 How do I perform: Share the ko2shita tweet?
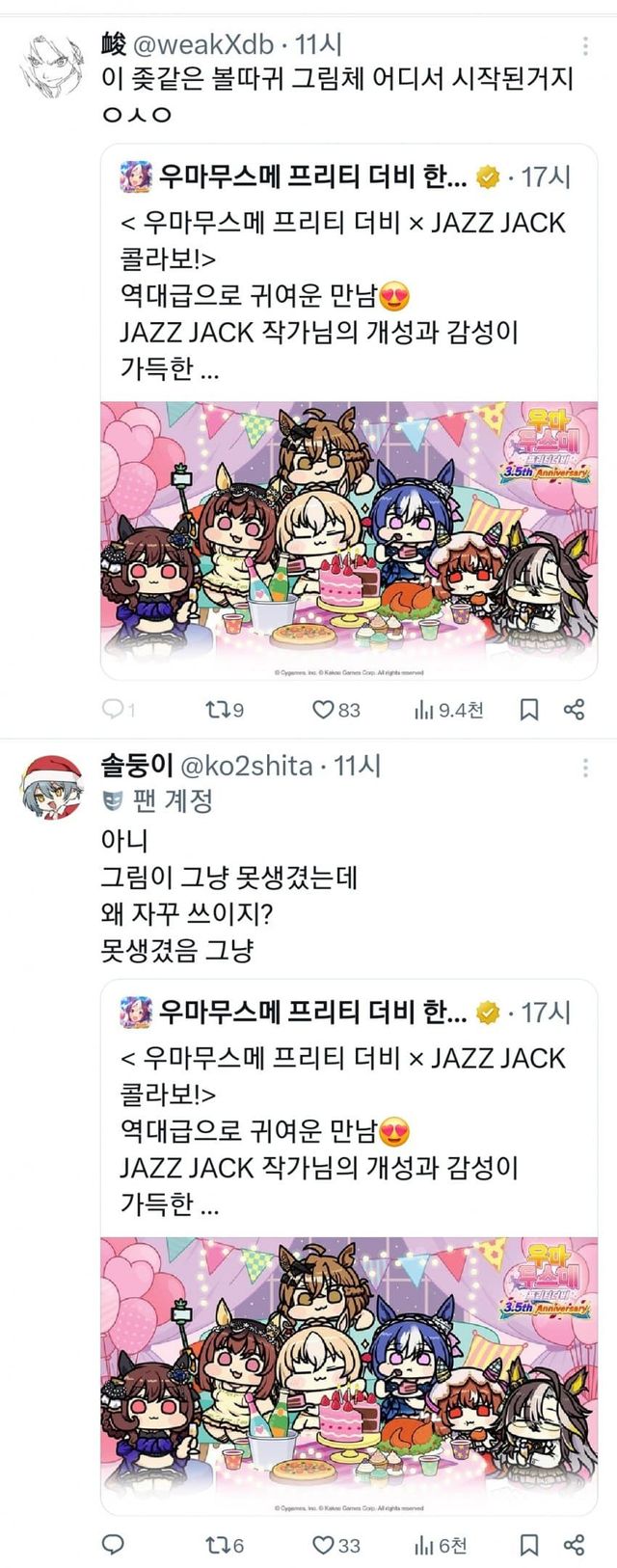click(575, 1545)
